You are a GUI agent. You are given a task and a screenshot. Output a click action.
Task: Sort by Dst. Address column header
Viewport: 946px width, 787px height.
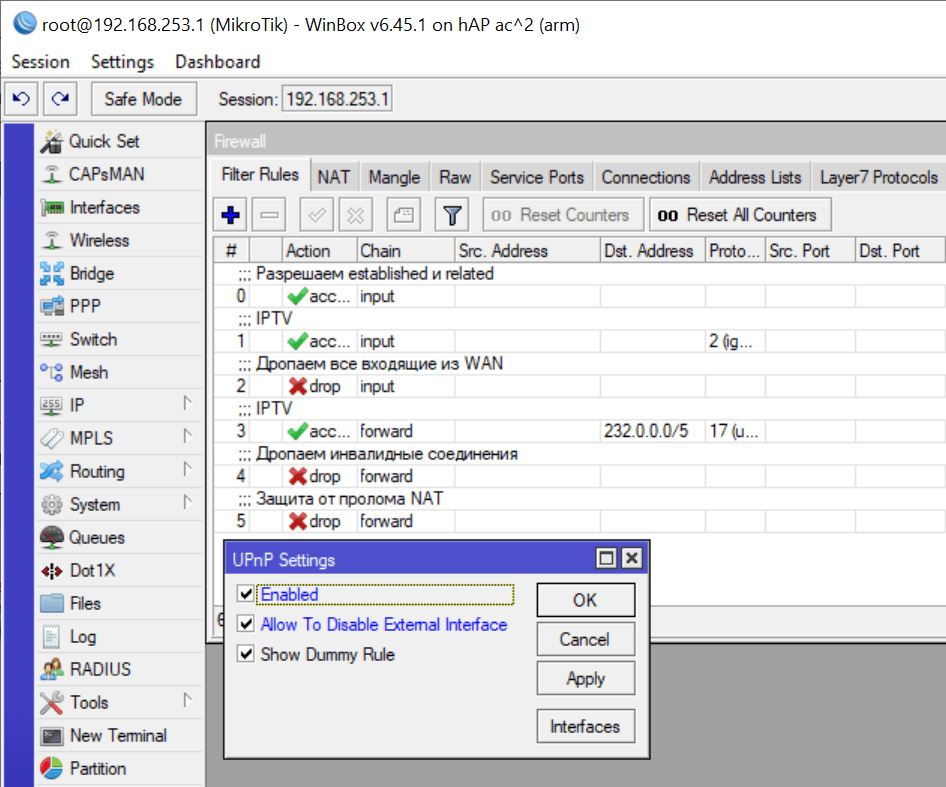coord(653,250)
